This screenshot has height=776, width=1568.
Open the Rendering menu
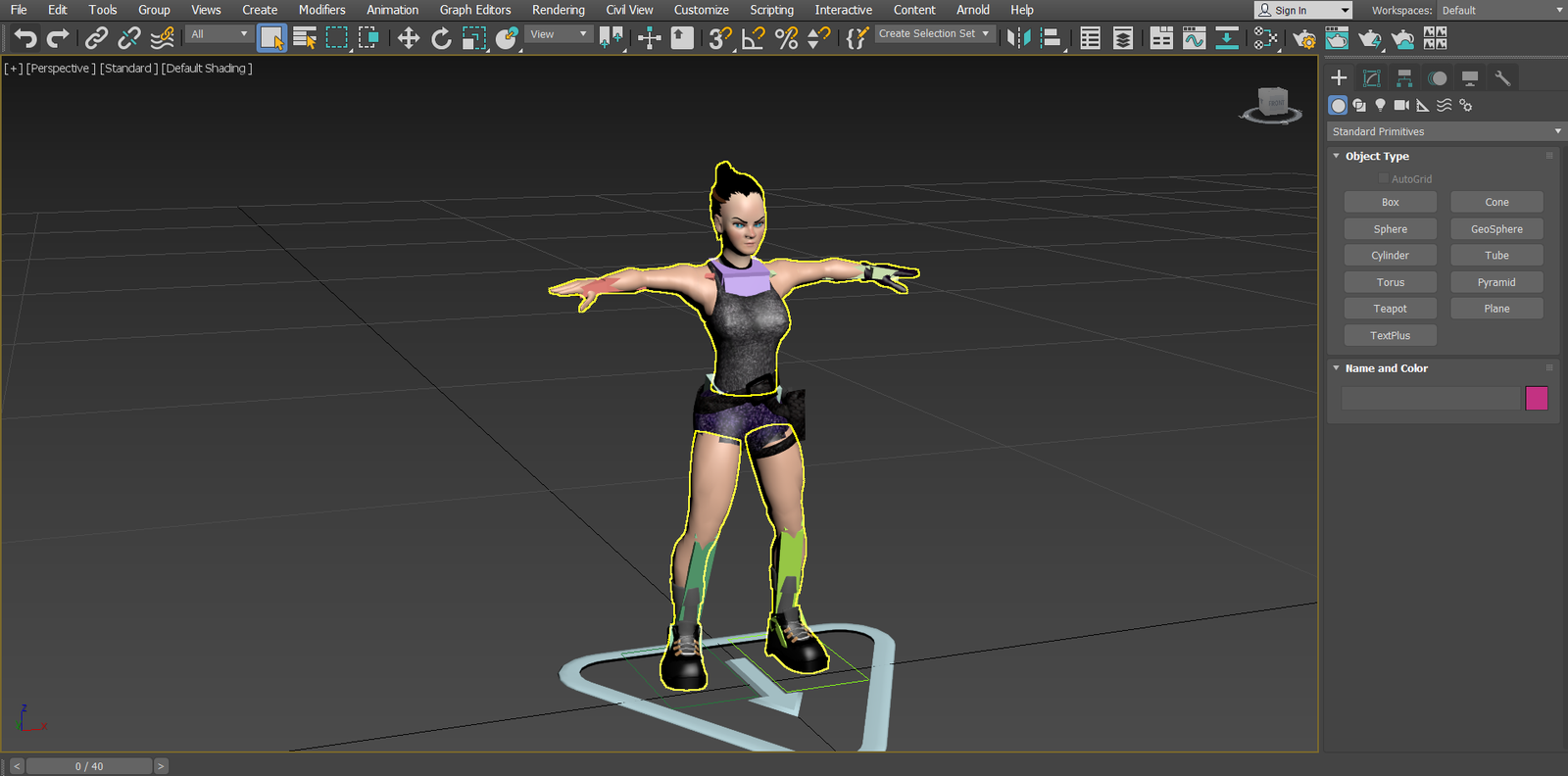click(558, 10)
